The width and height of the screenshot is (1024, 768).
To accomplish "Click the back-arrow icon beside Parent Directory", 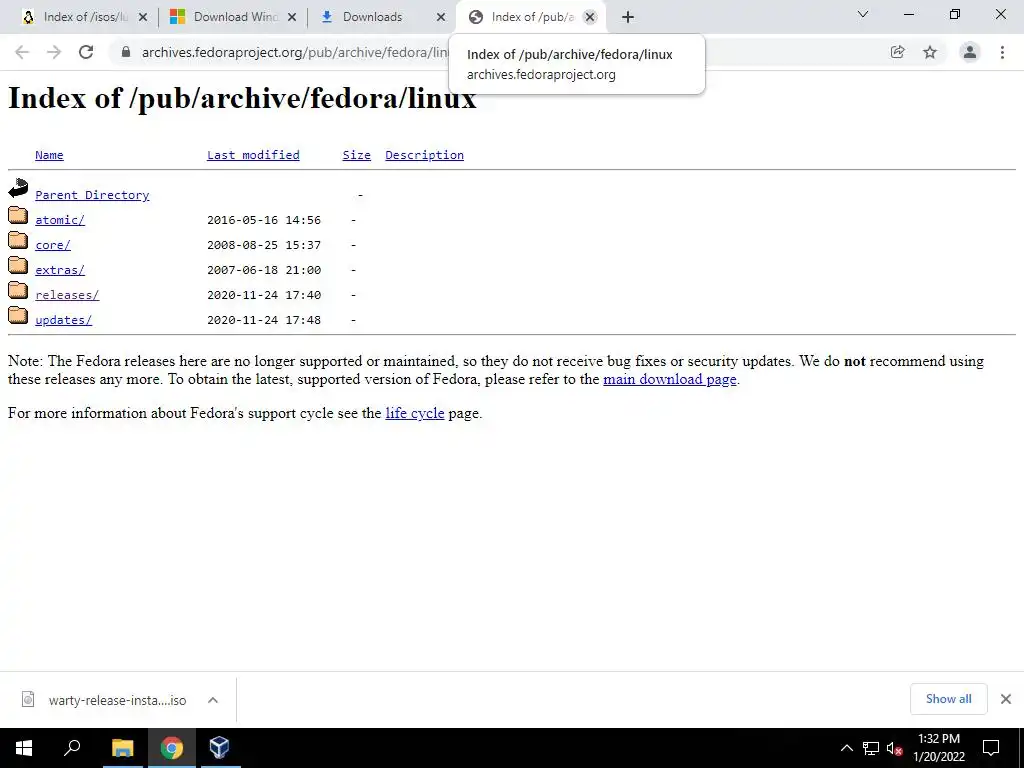I will click(x=18, y=188).
